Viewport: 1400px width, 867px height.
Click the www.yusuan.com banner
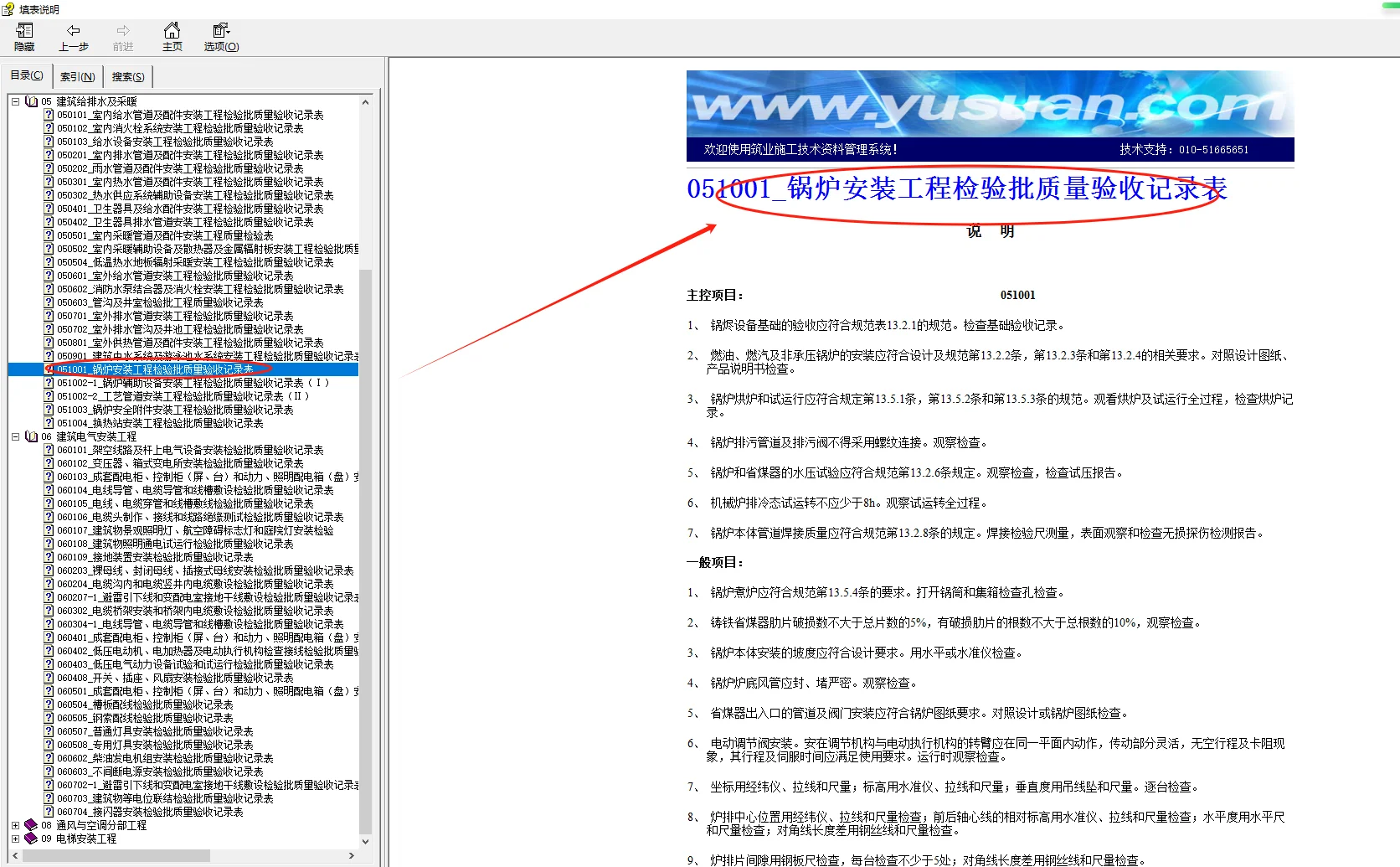(x=988, y=109)
